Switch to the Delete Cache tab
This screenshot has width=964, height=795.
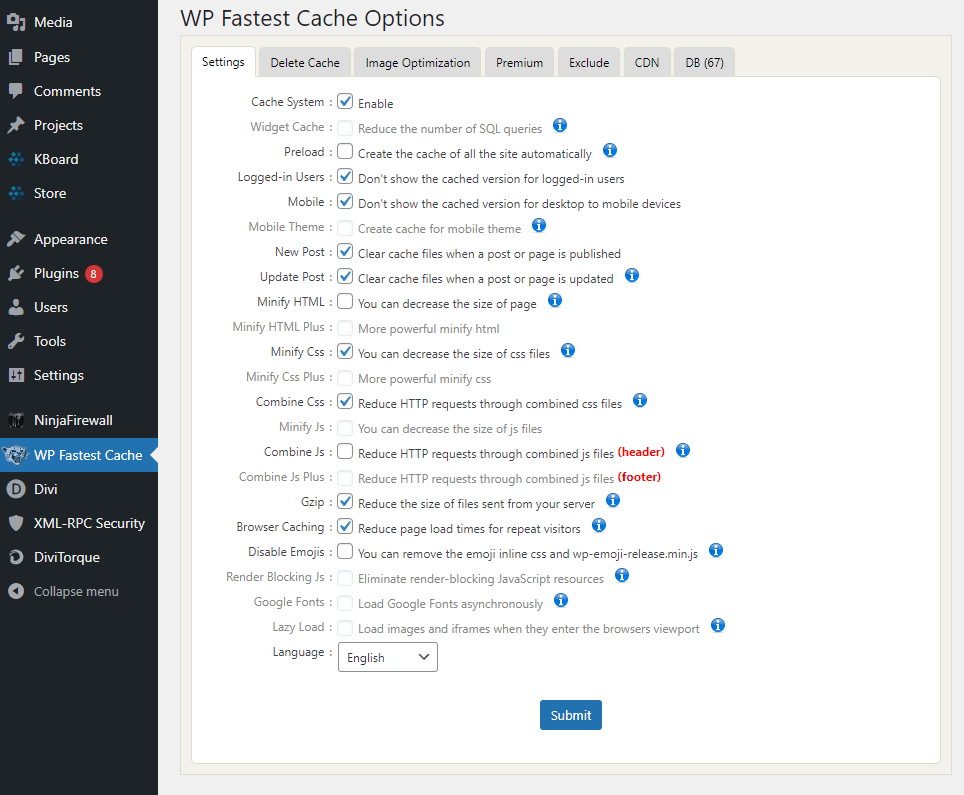click(305, 63)
